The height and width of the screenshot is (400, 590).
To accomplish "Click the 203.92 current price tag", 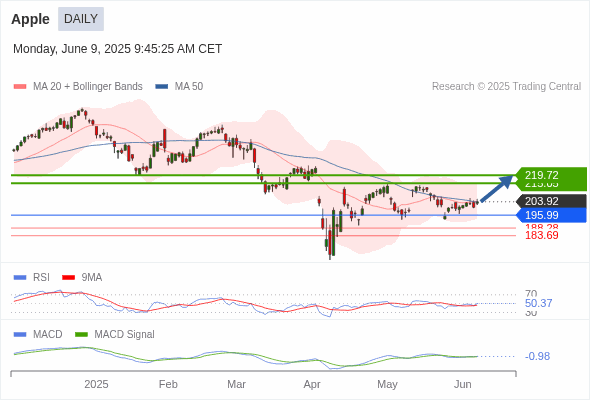I will [x=551, y=201].
